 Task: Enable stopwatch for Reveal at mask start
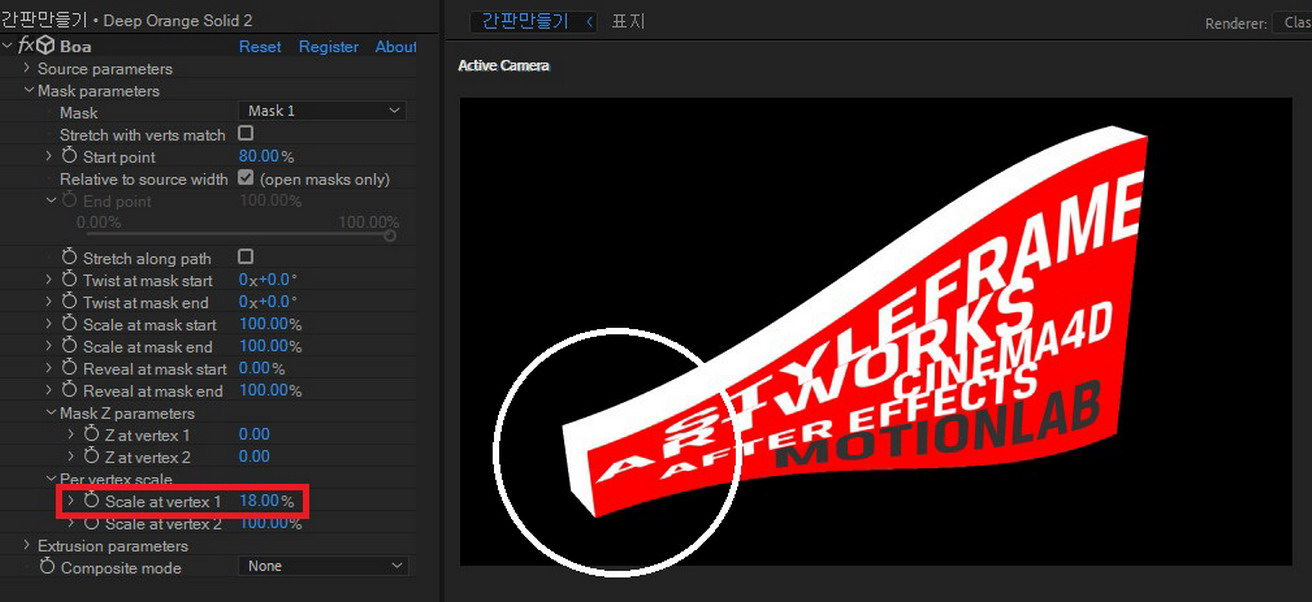pyautogui.click(x=69, y=368)
